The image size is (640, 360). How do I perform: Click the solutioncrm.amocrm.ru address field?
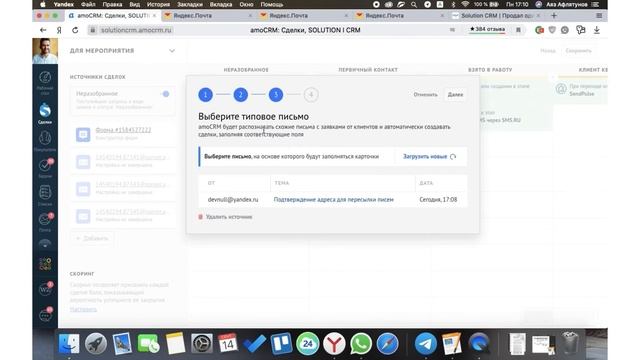[x=136, y=30]
